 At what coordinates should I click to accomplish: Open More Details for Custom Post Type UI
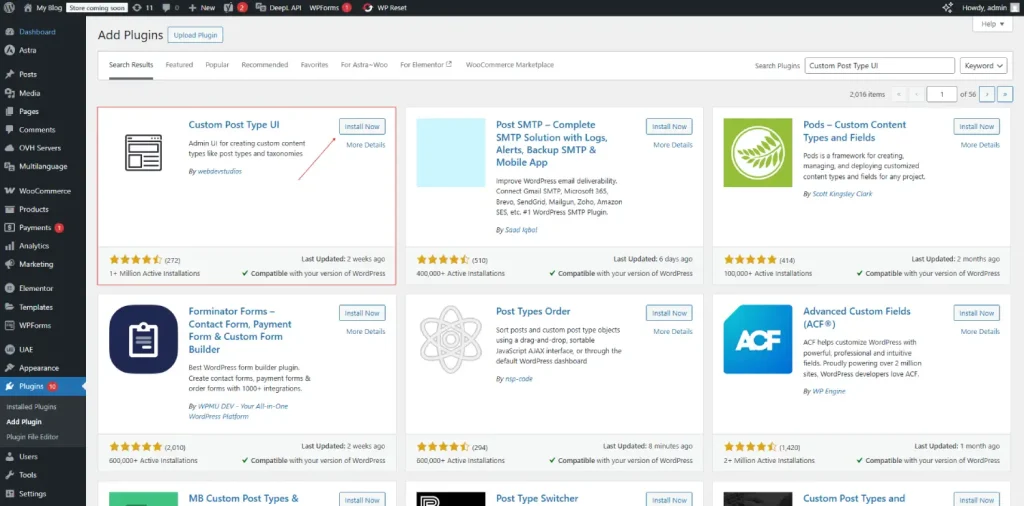366,145
